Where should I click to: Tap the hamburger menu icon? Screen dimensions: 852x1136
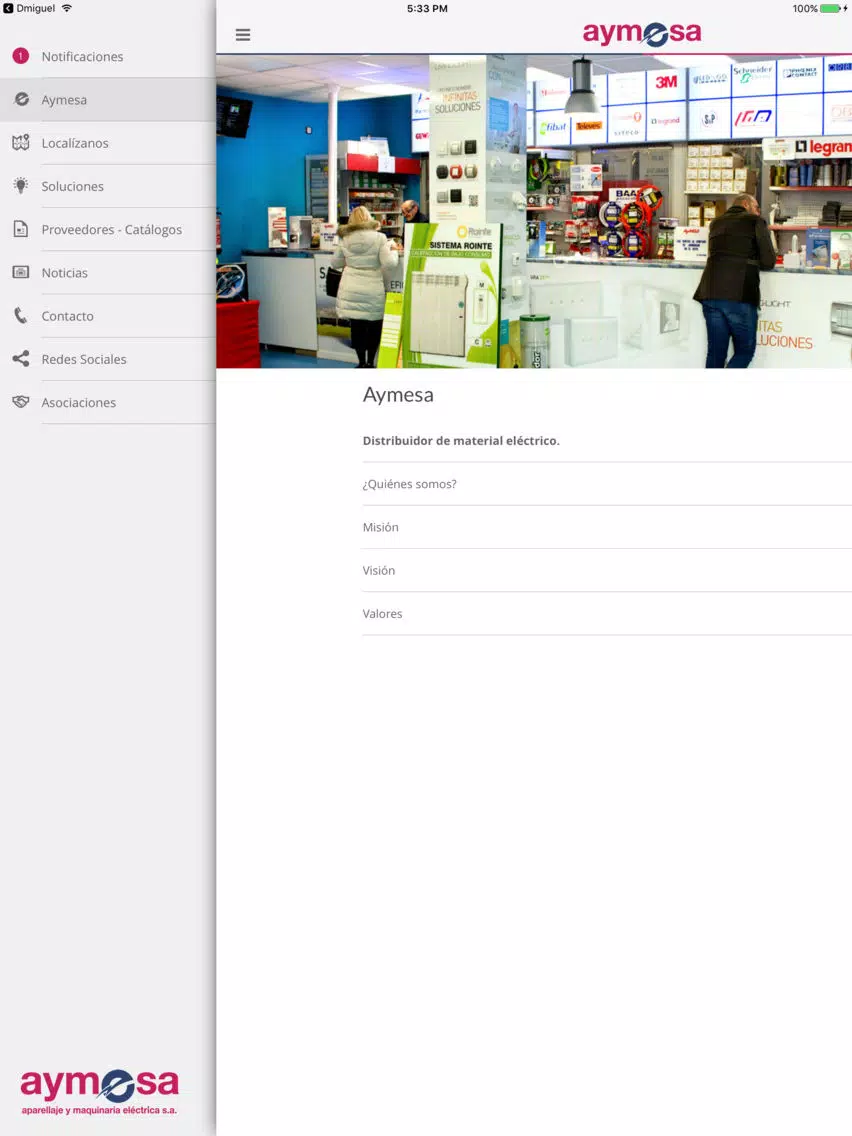click(x=243, y=35)
